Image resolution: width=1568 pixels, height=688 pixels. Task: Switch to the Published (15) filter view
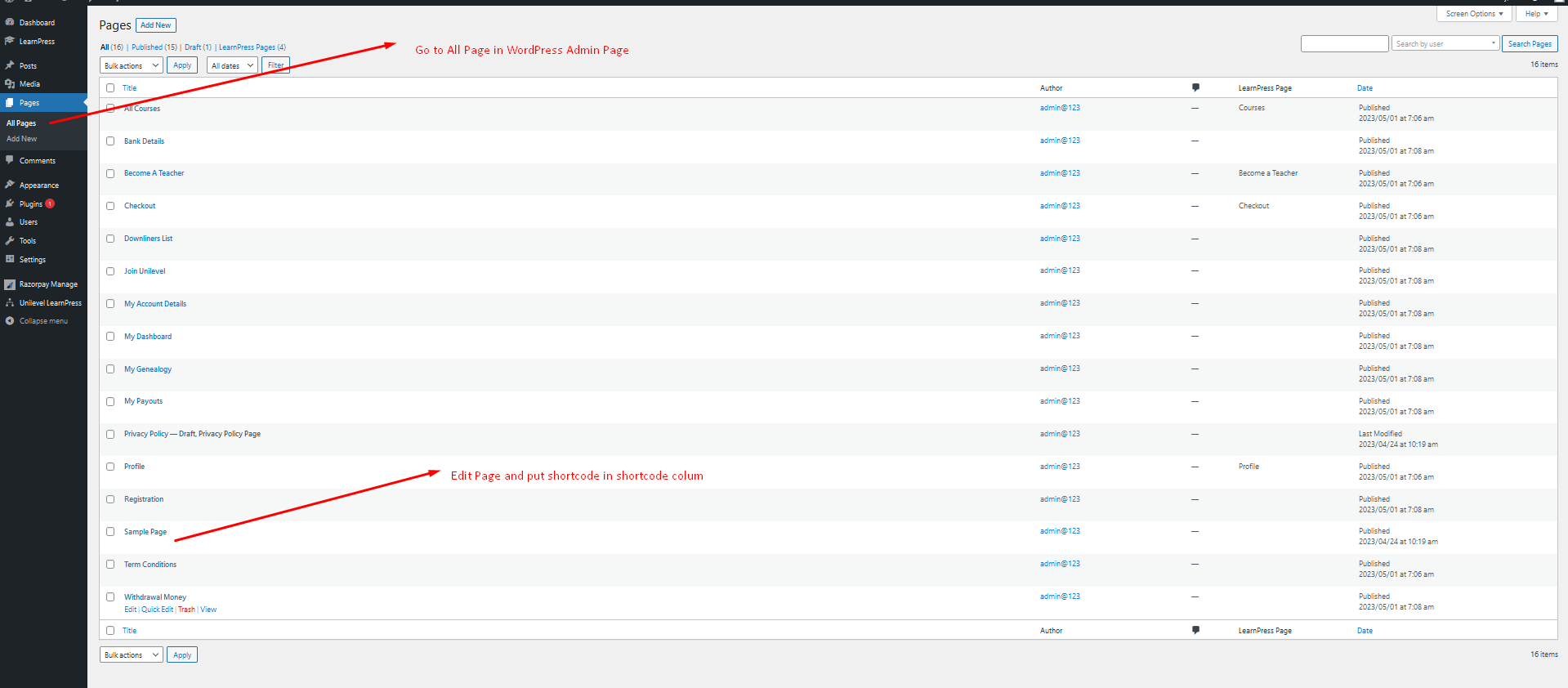pyautogui.click(x=154, y=47)
